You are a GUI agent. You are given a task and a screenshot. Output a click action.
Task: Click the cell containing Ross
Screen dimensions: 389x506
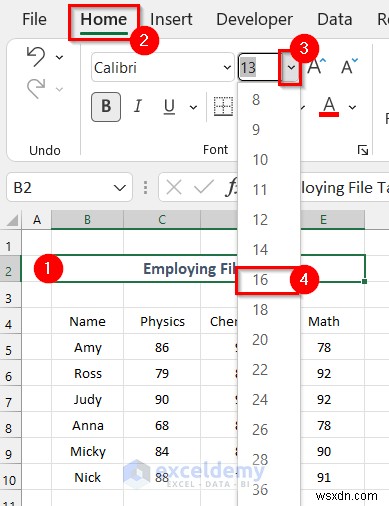(87, 373)
